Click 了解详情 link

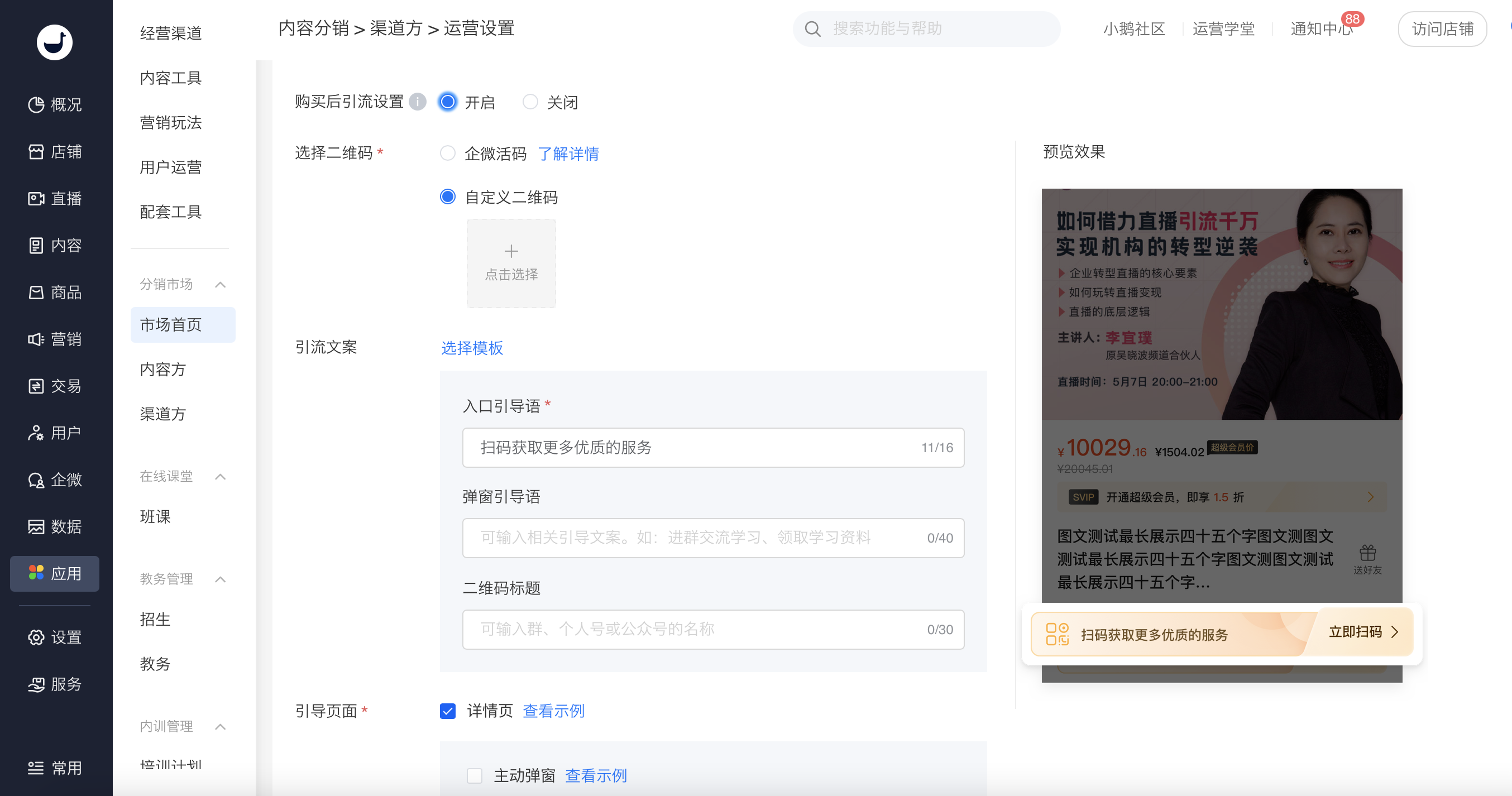(x=568, y=154)
